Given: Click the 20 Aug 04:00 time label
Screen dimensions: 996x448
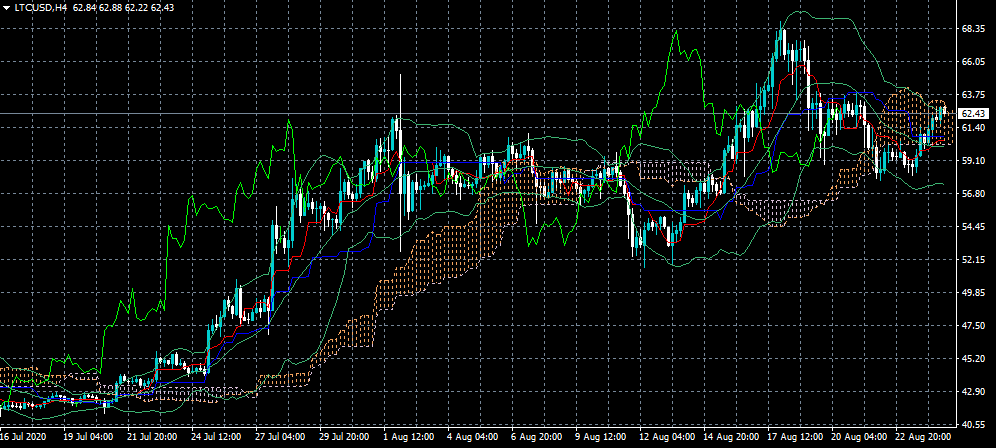Looking at the screenshot, I should [x=858, y=437].
